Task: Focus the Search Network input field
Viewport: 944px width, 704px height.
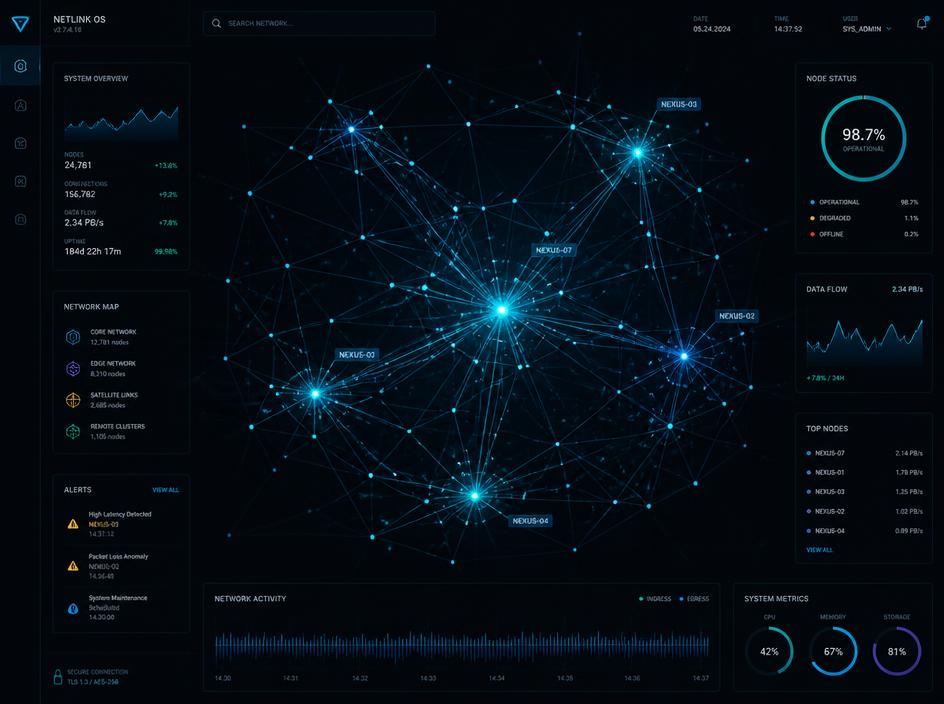Action: click(319, 23)
